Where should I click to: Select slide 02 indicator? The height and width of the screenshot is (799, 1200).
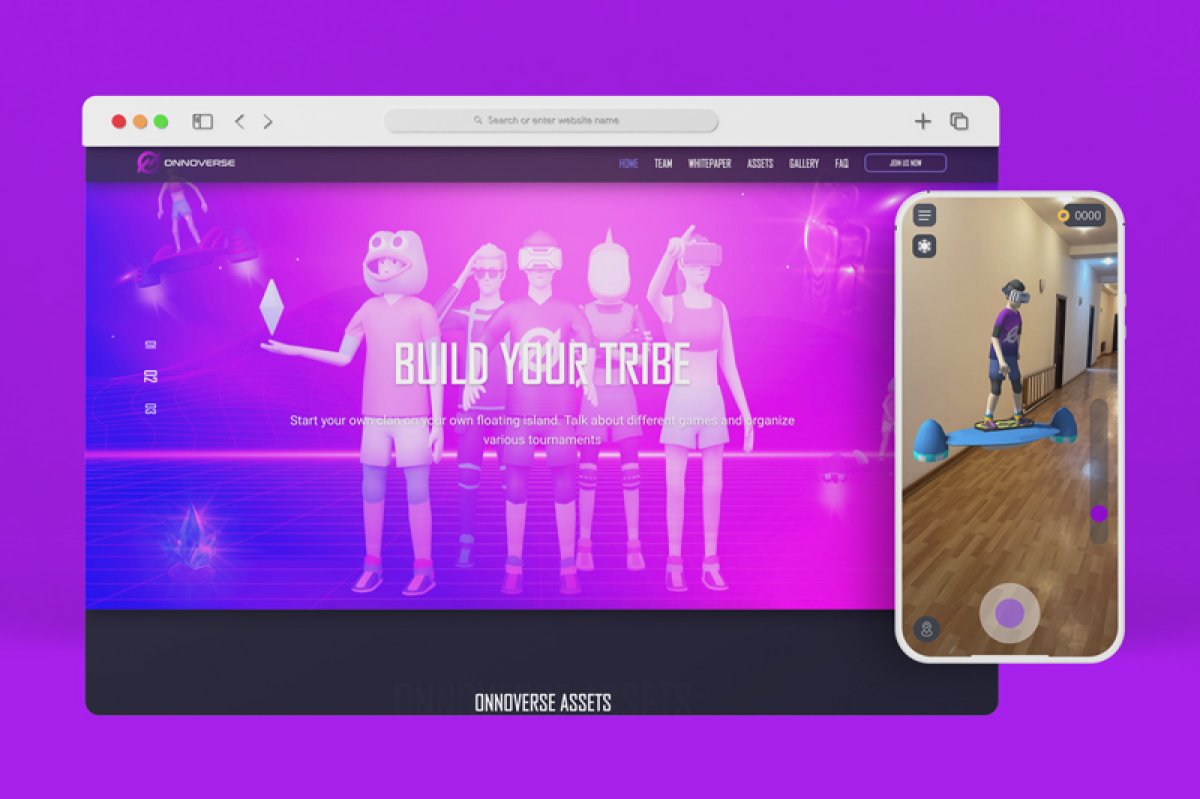pos(151,376)
